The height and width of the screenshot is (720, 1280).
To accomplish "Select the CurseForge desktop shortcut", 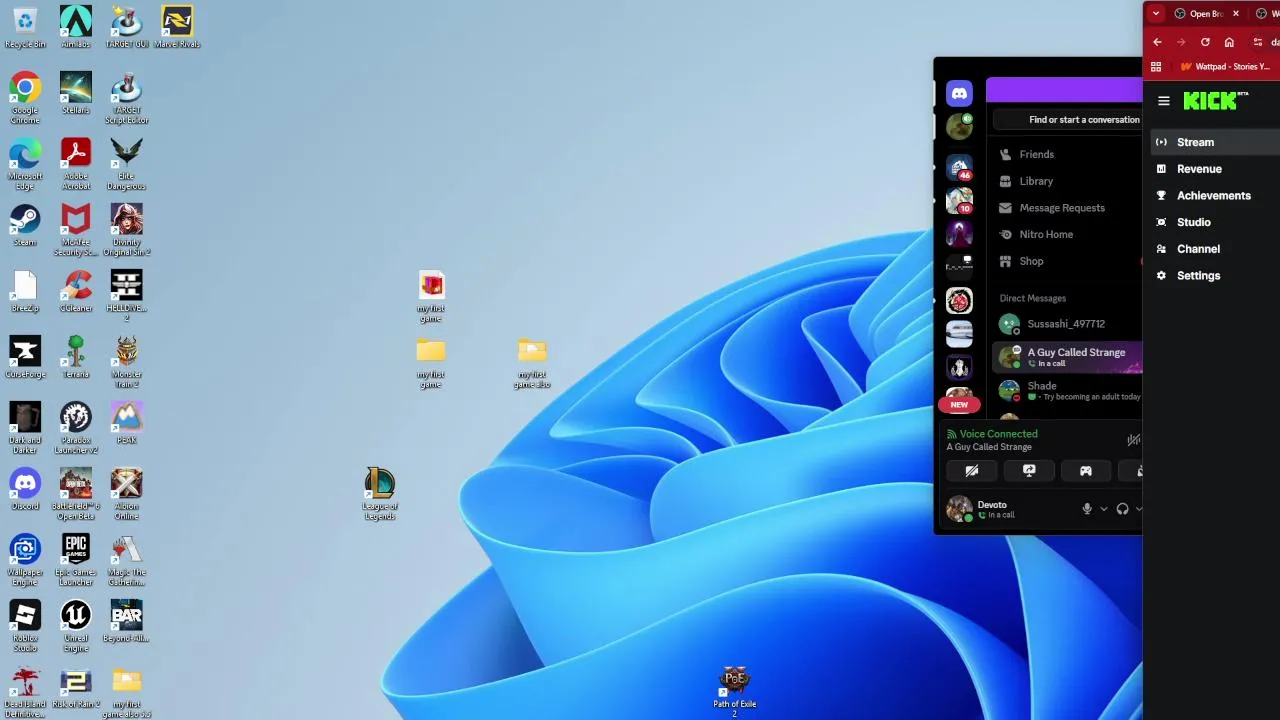I will click(x=25, y=357).
